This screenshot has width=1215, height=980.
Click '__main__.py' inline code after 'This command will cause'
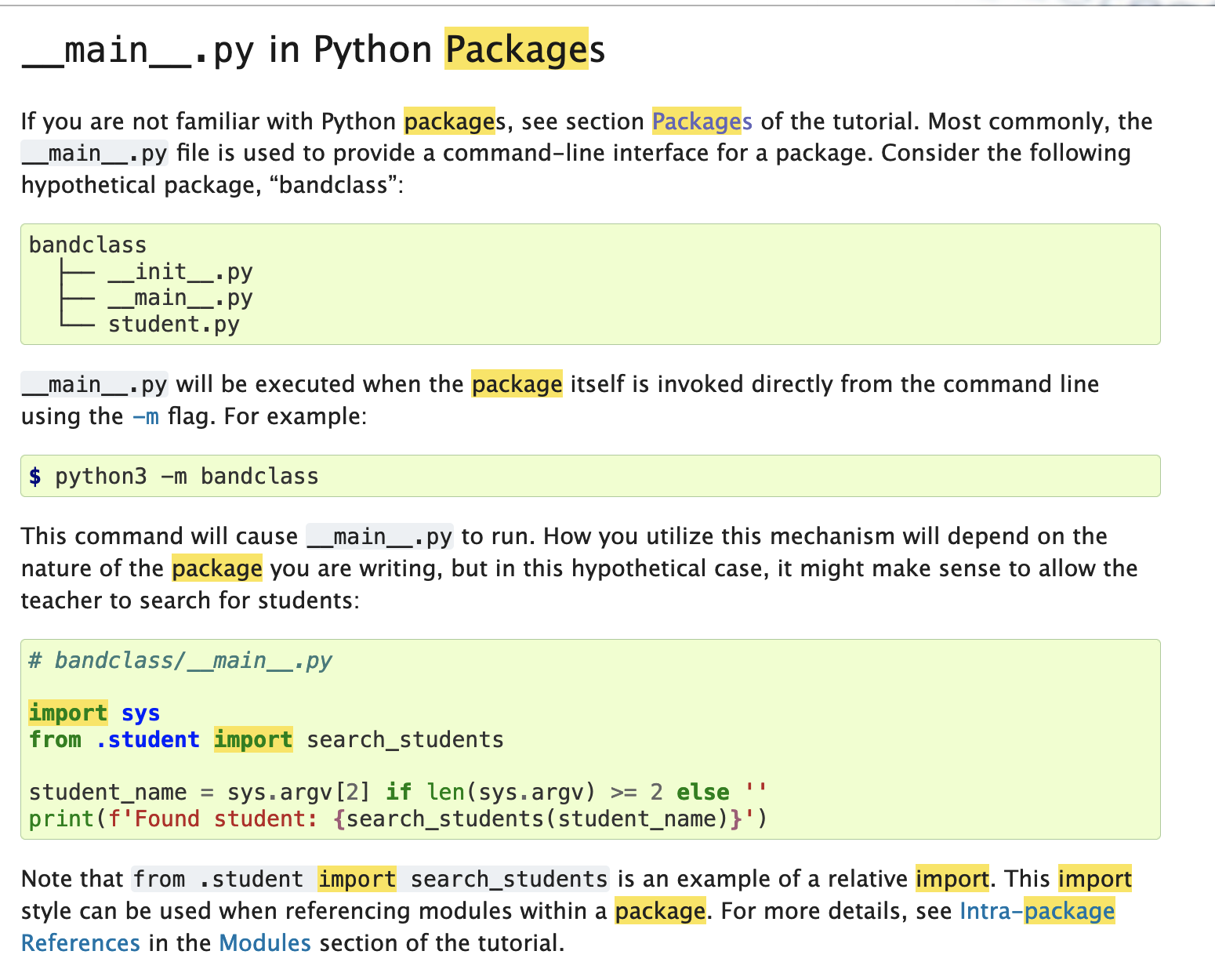click(379, 536)
